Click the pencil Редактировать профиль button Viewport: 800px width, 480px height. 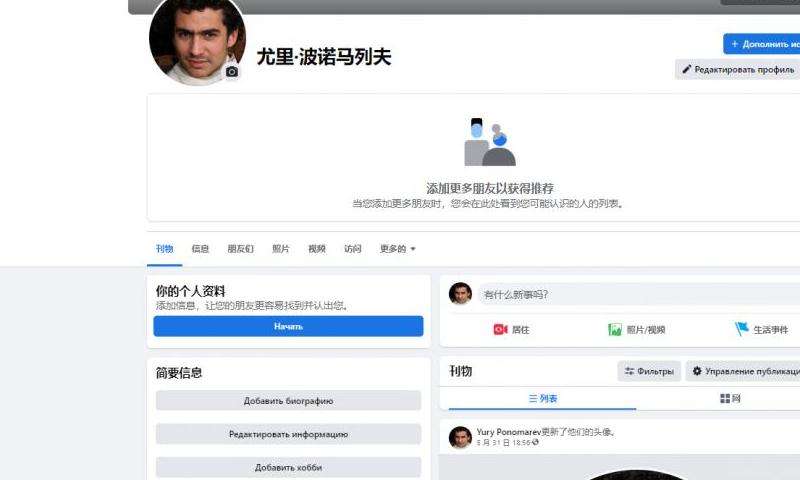pos(738,69)
